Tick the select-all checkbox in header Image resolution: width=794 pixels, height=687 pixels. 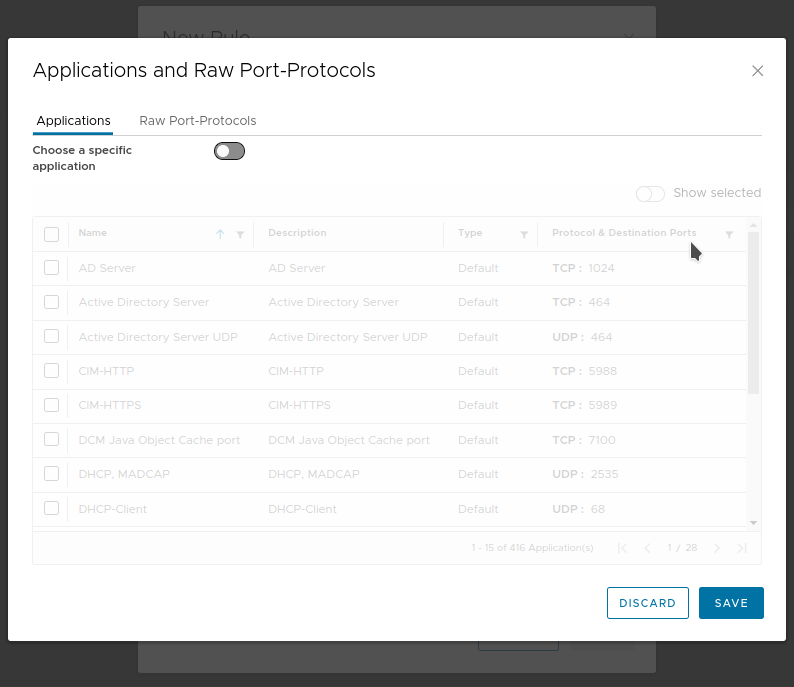pyautogui.click(x=52, y=234)
